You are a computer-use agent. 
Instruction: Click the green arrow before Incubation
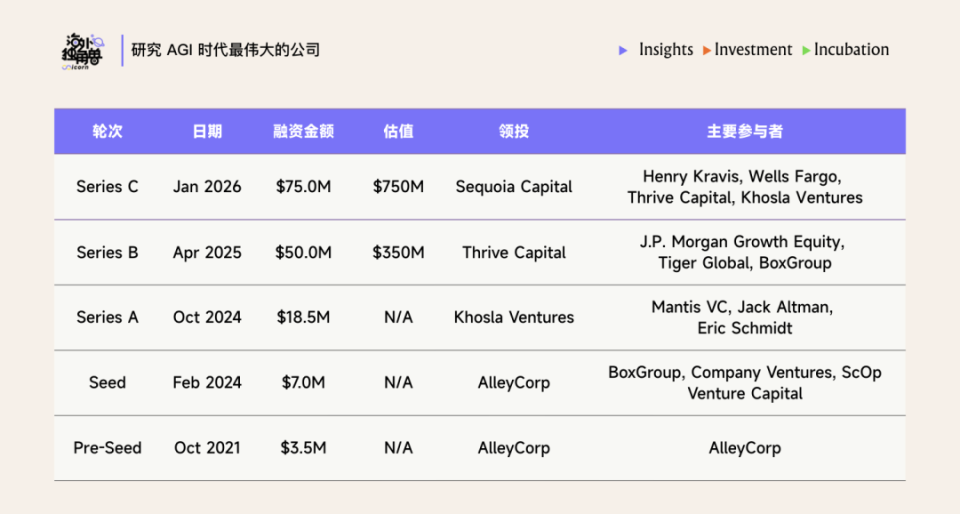[x=806, y=50]
